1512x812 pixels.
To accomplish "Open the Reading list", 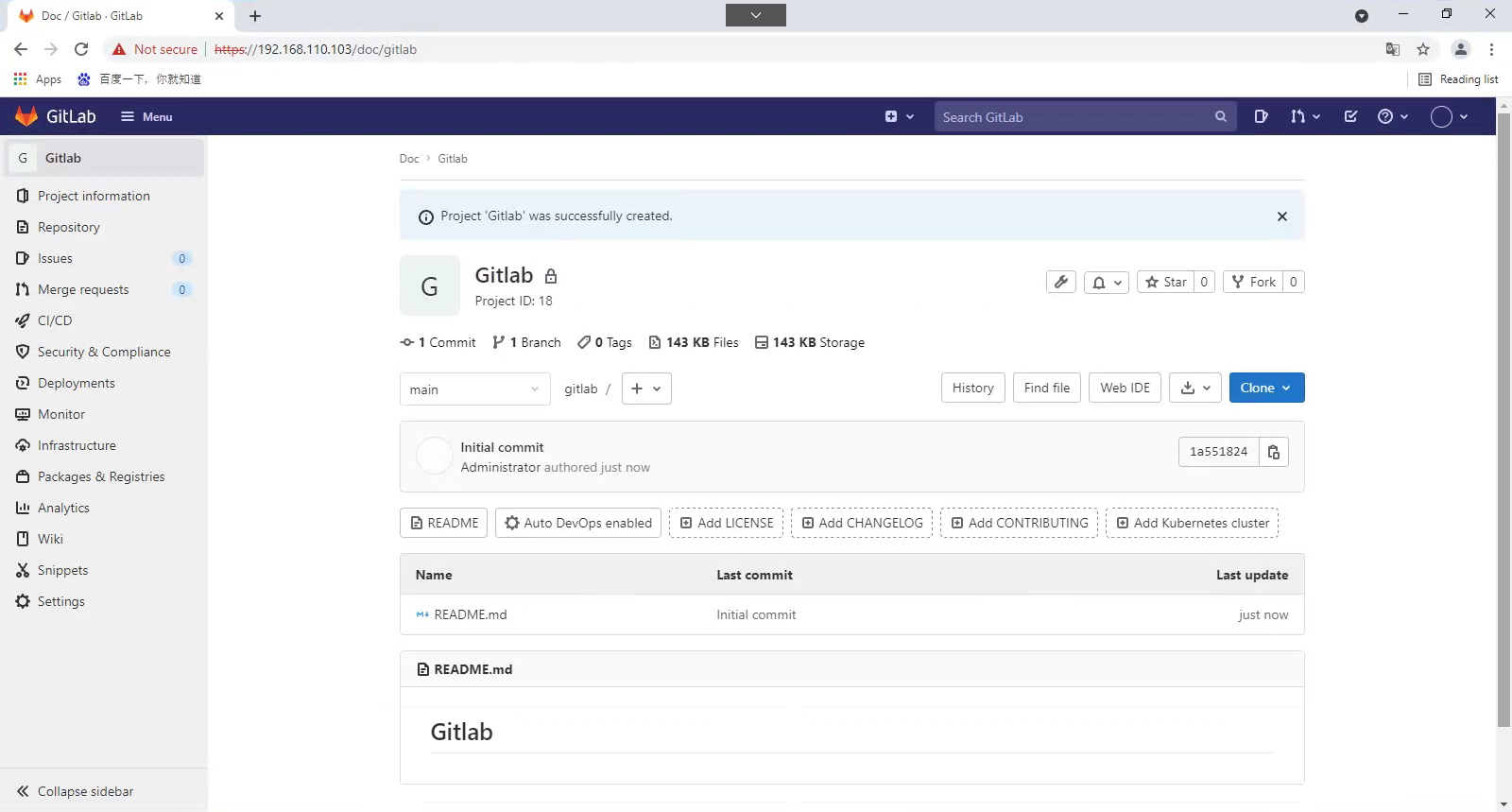I will click(1458, 79).
